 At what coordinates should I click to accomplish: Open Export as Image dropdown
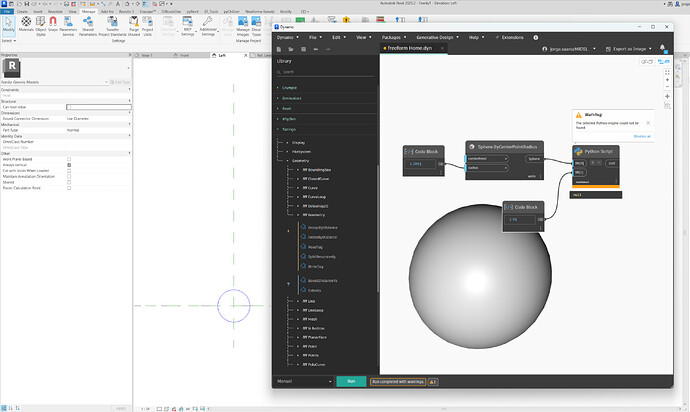(629, 49)
